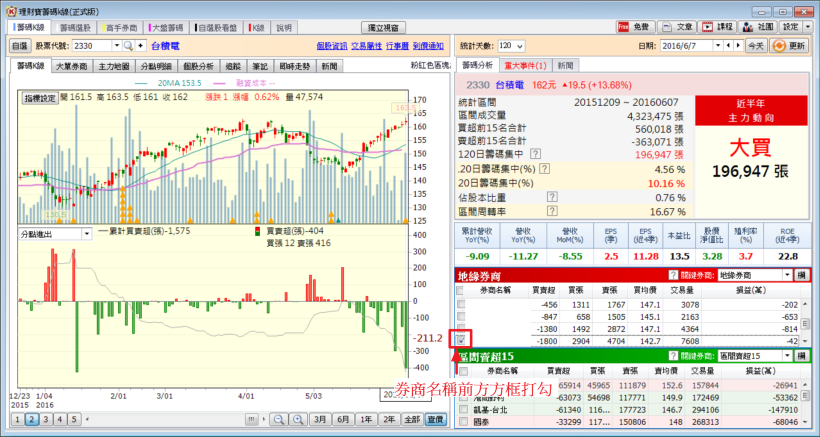Check the box for row with -456
Screen dimensions: 820x437
[x=461, y=305]
